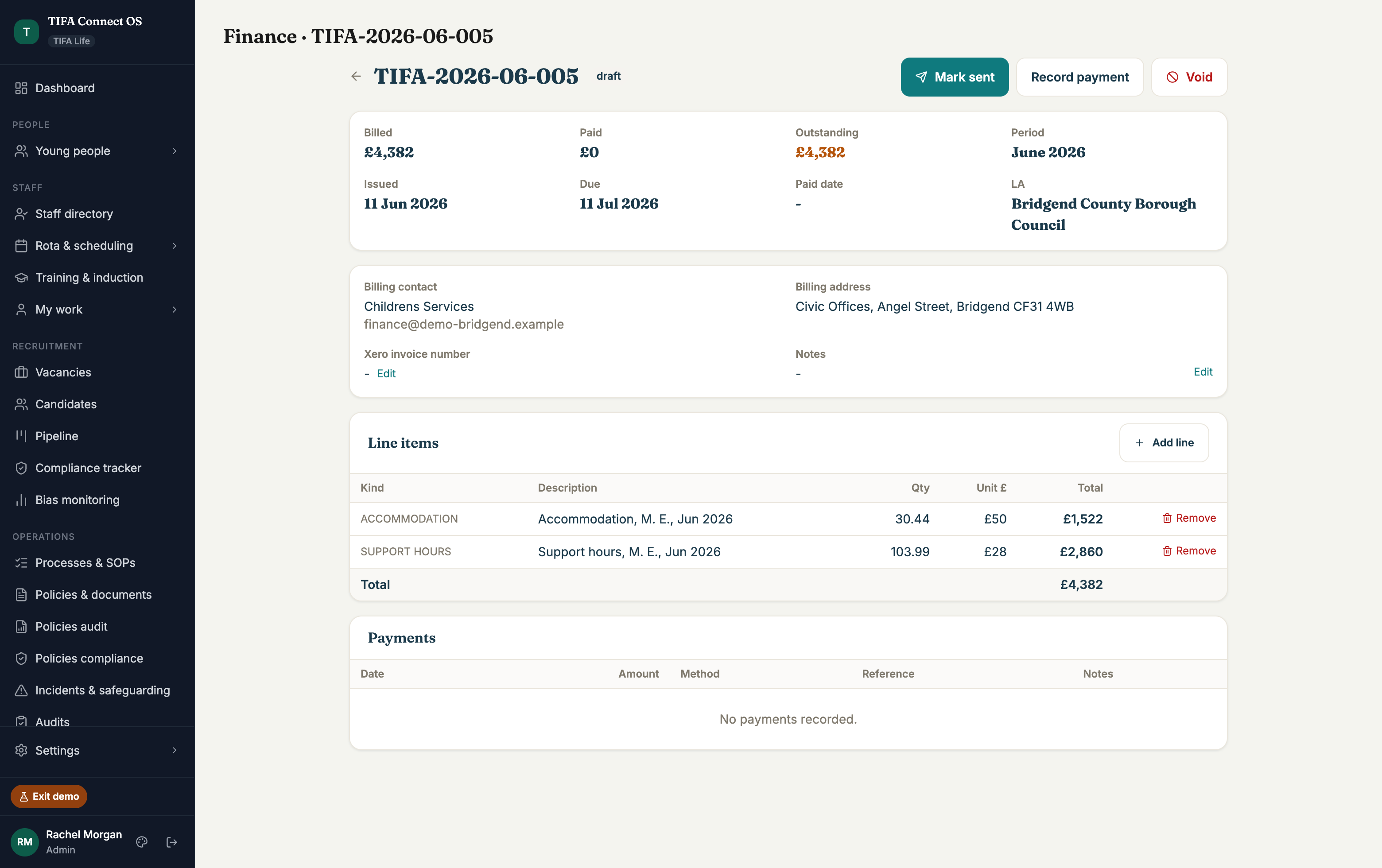Remove the Support hours line item
Viewport: 1382px width, 868px height.
[x=1189, y=551]
